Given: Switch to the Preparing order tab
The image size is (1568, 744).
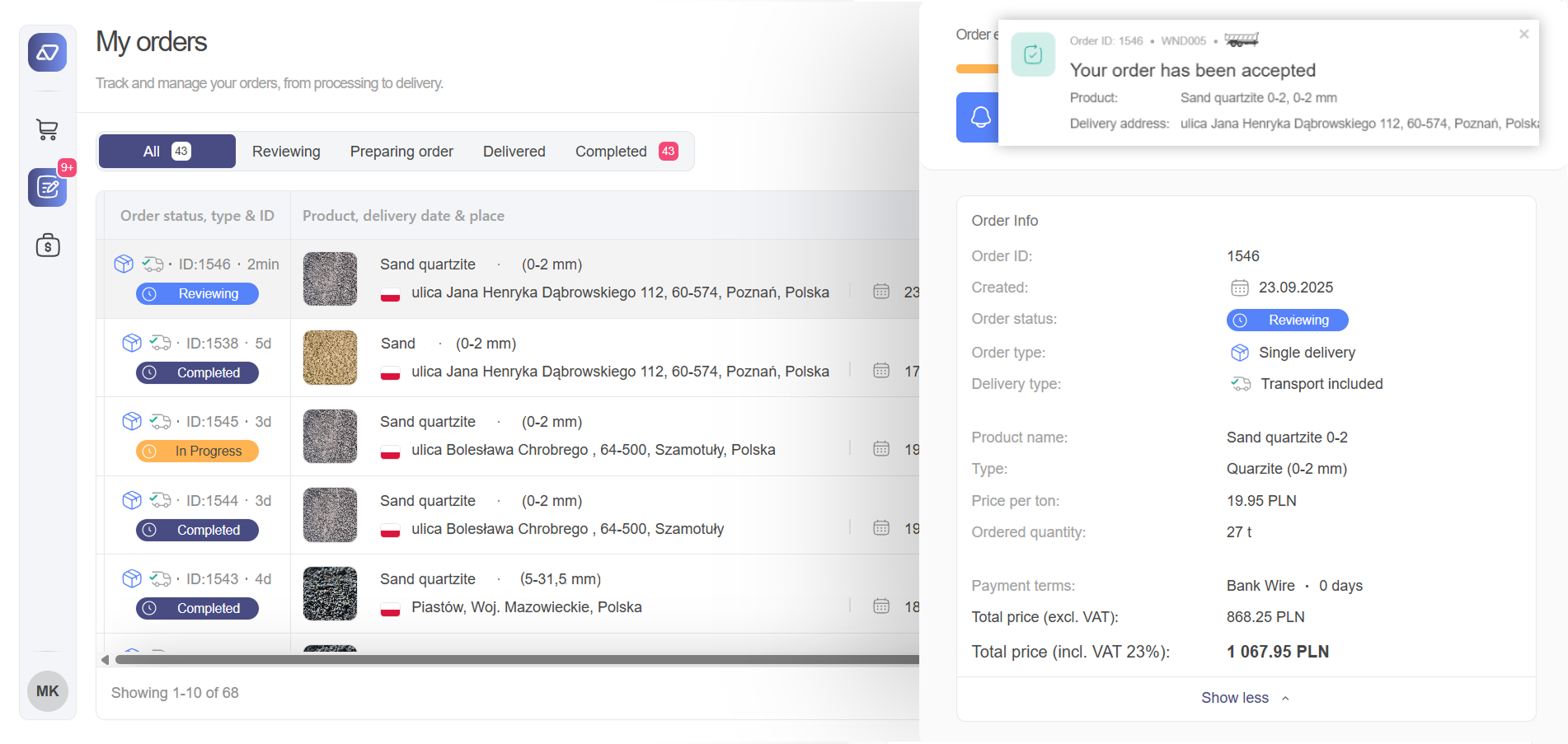Looking at the screenshot, I should pyautogui.click(x=401, y=152).
